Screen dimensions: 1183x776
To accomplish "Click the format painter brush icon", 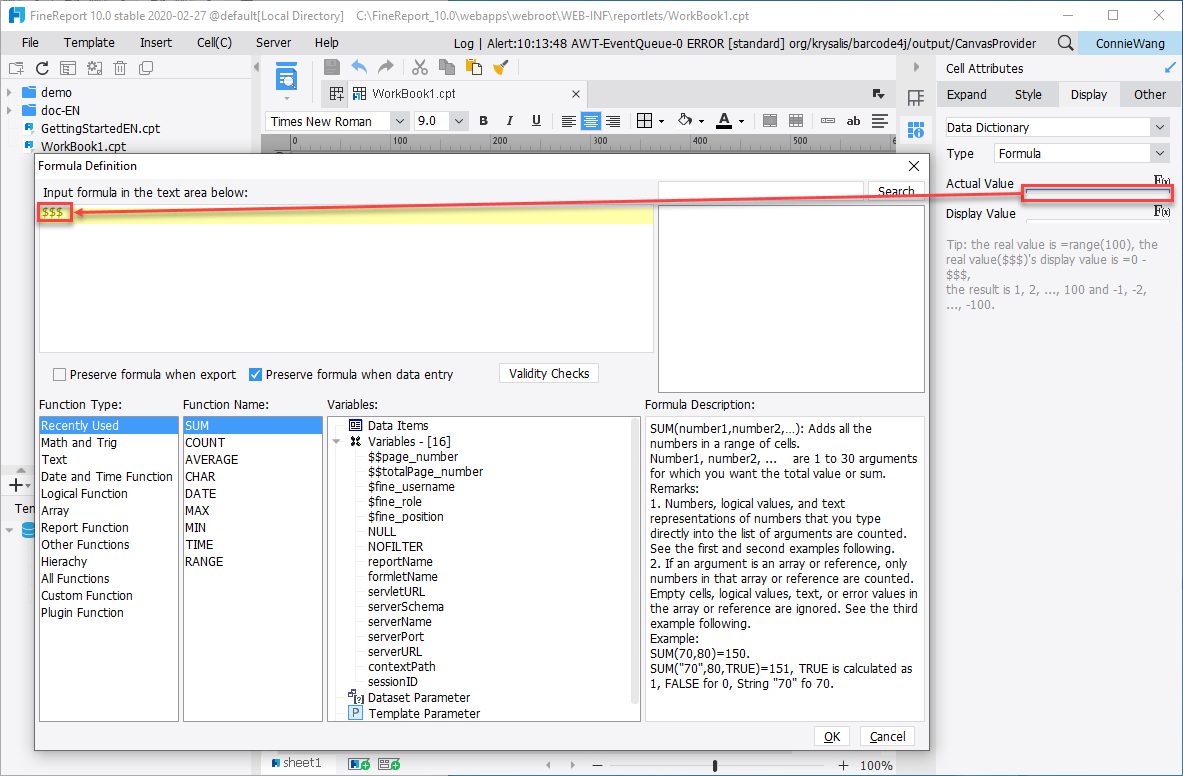I will click(500, 67).
